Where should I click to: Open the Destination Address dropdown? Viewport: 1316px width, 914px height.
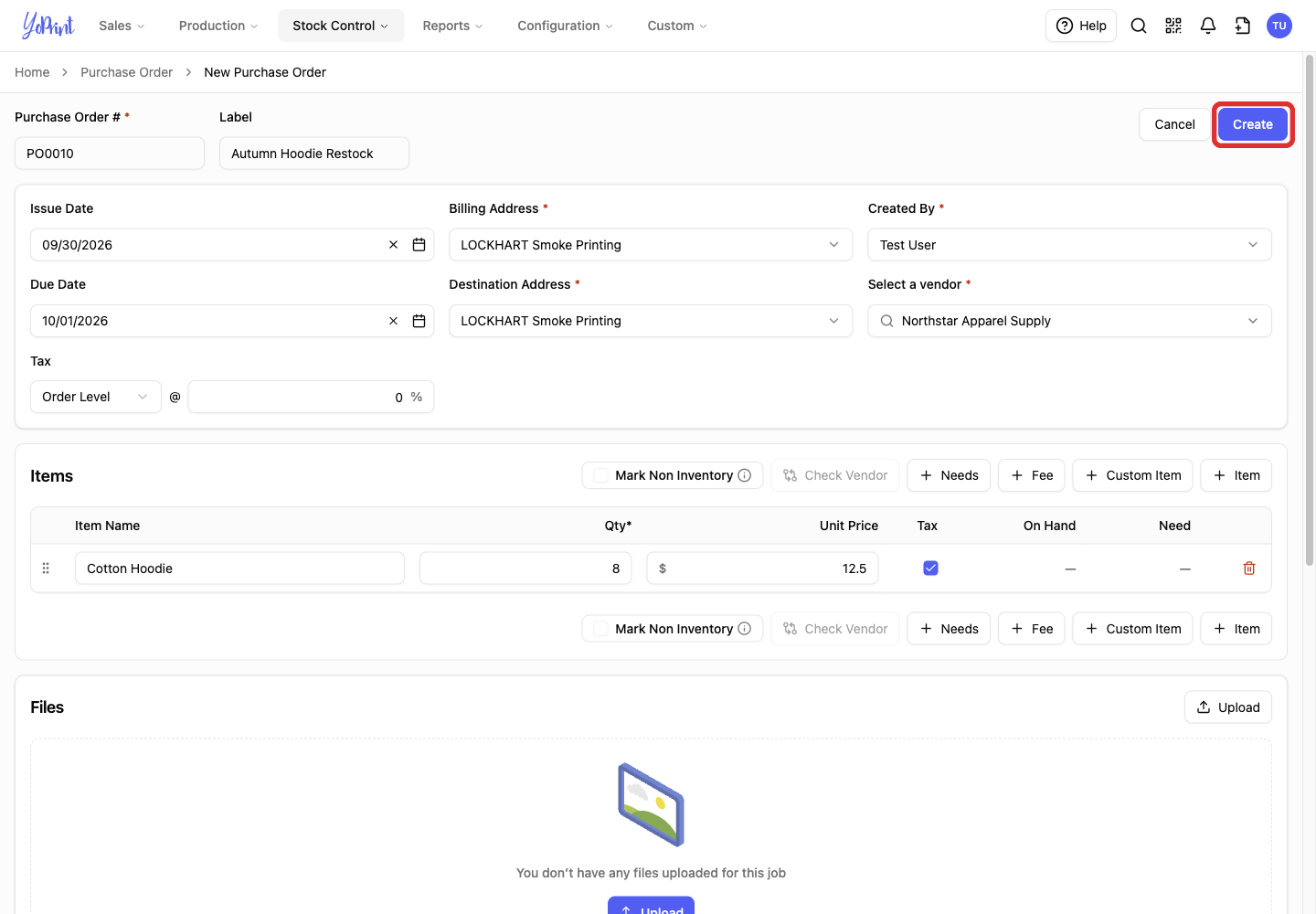point(651,321)
